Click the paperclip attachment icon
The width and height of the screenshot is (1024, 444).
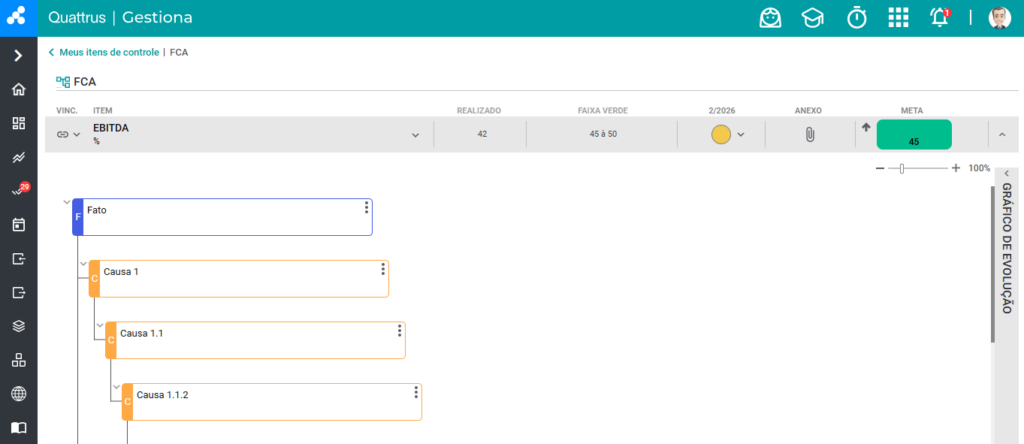click(x=810, y=135)
